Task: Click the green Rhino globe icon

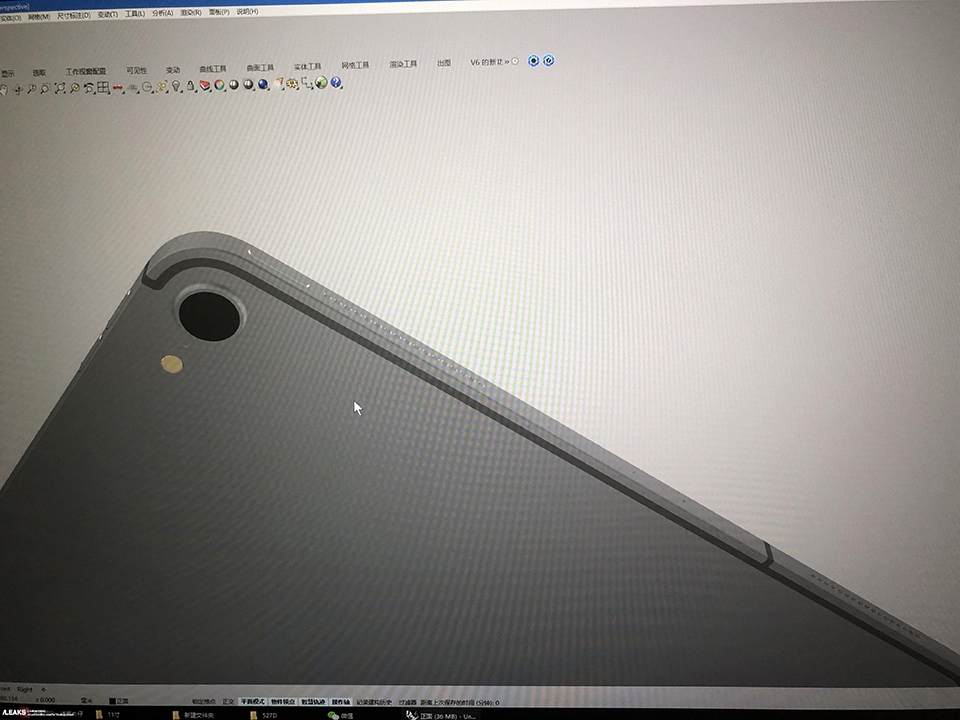Action: (x=321, y=83)
